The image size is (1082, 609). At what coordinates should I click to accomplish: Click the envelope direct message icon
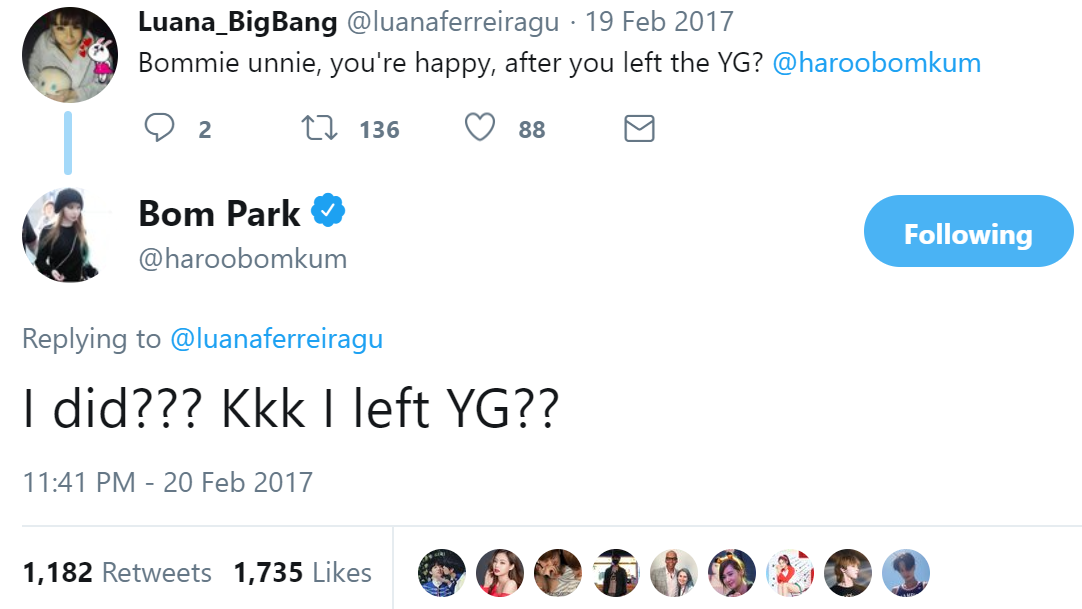[639, 128]
